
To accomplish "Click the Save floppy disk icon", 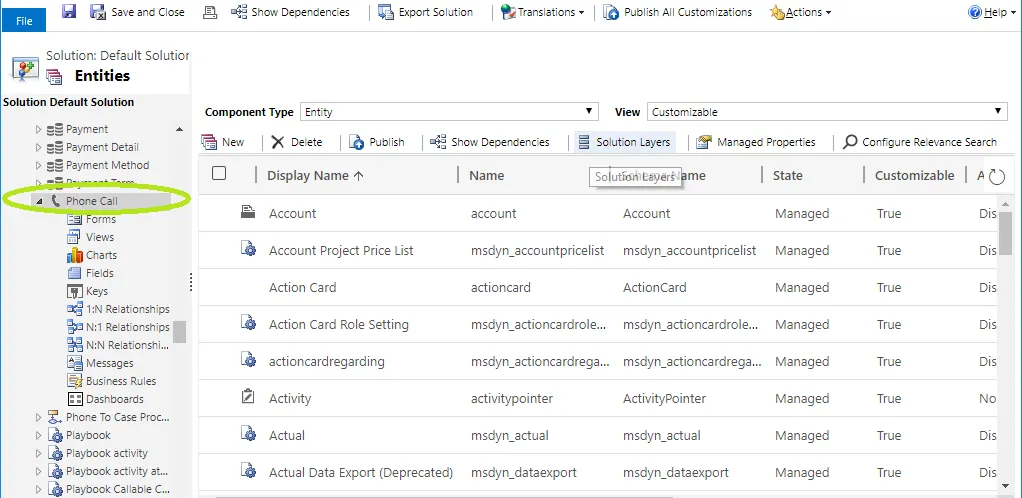I will tap(68, 11).
